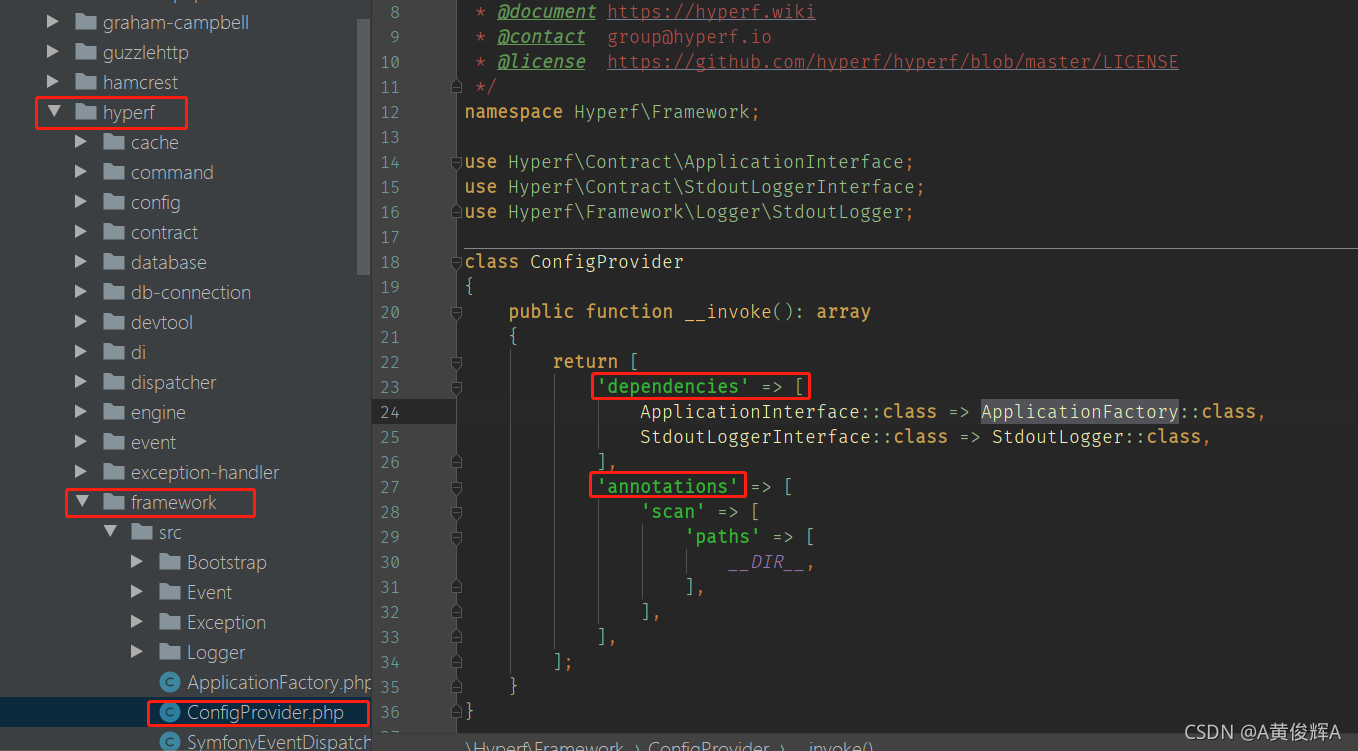Select the cache folder icon
The width and height of the screenshot is (1358, 751).
pos(113,142)
